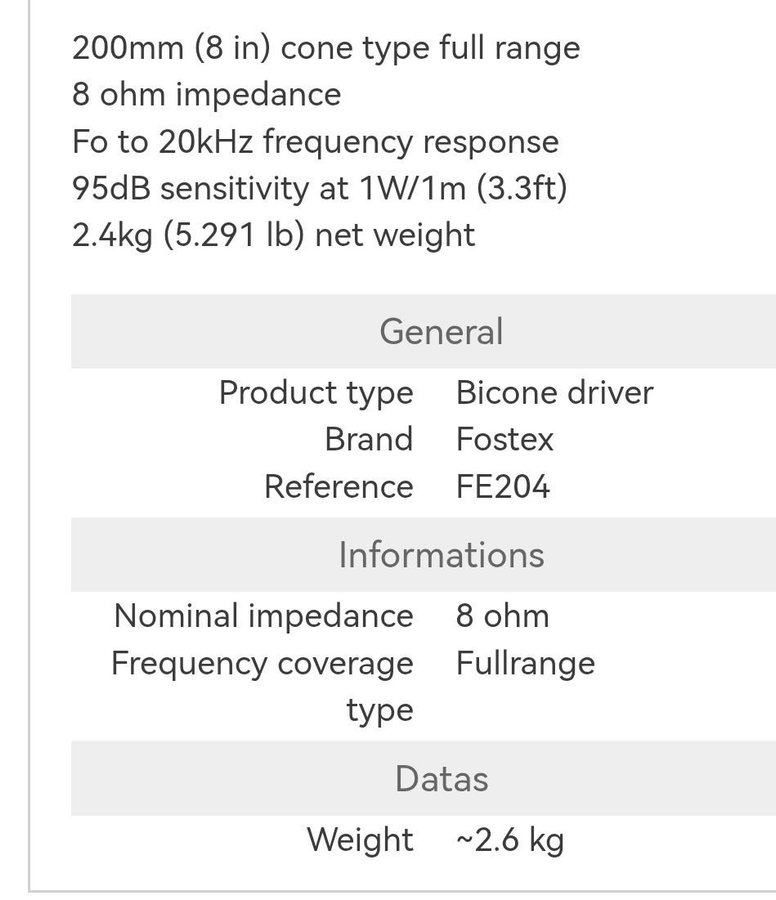776x900 pixels.
Task: Click the "Frequency coverage type" row label
Action: 262,664
